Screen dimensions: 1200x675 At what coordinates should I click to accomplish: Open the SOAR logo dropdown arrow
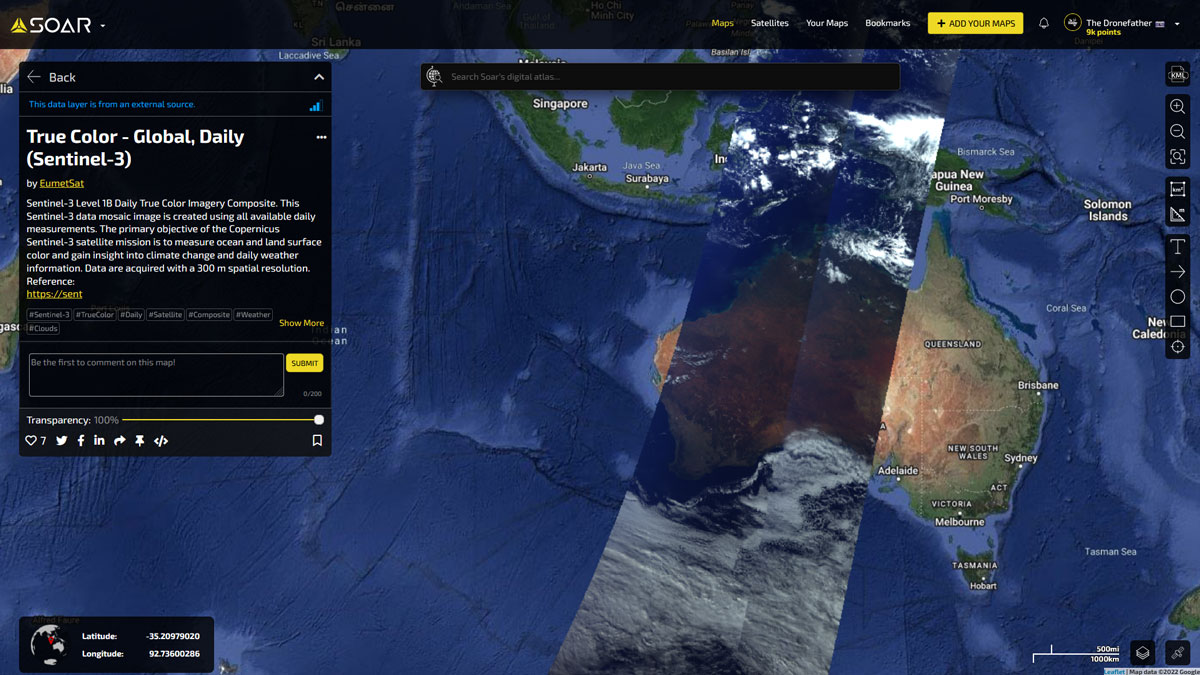pos(103,25)
